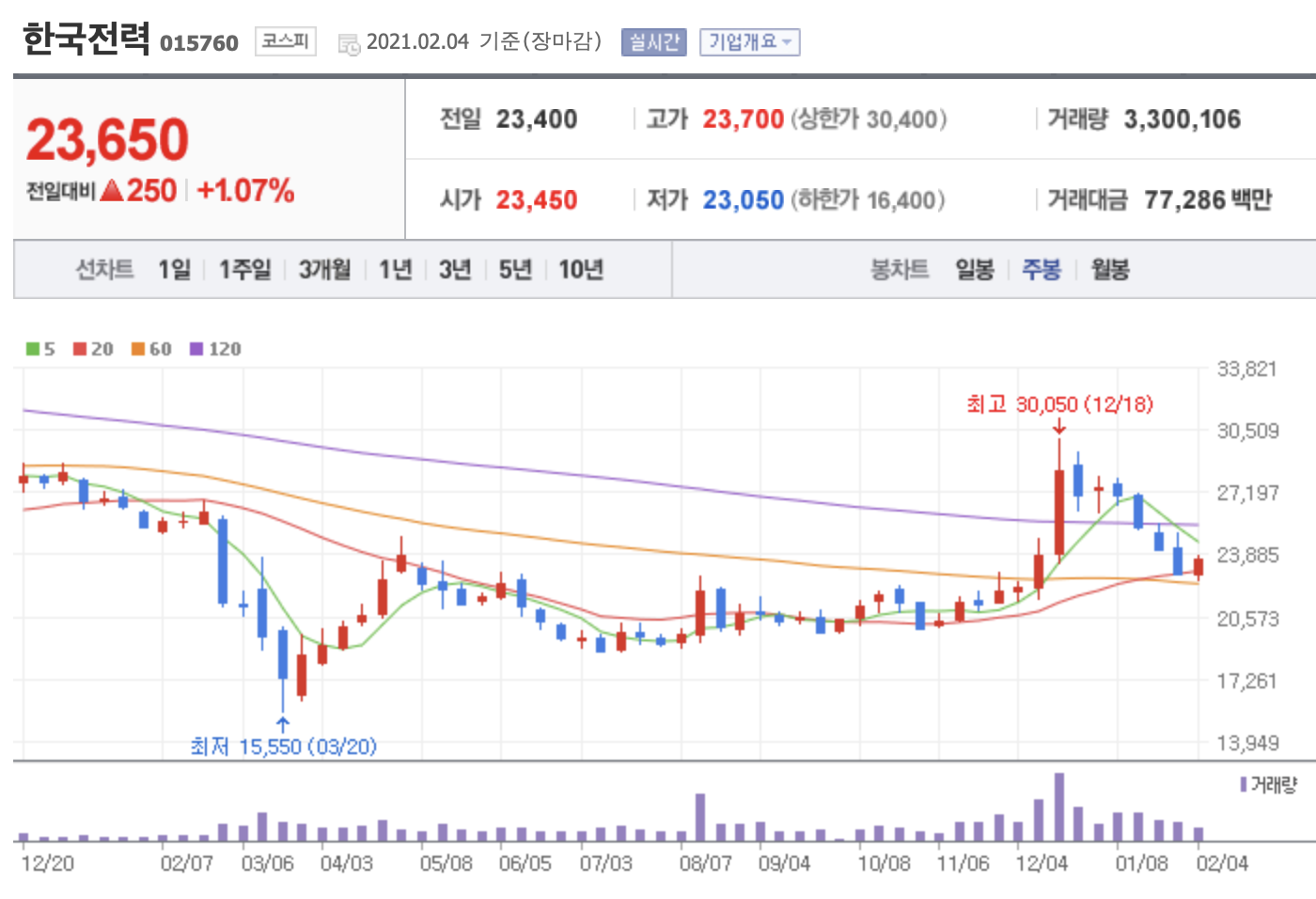Select the 5년 line chart tab
The width and height of the screenshot is (1316, 899).
pos(515,270)
